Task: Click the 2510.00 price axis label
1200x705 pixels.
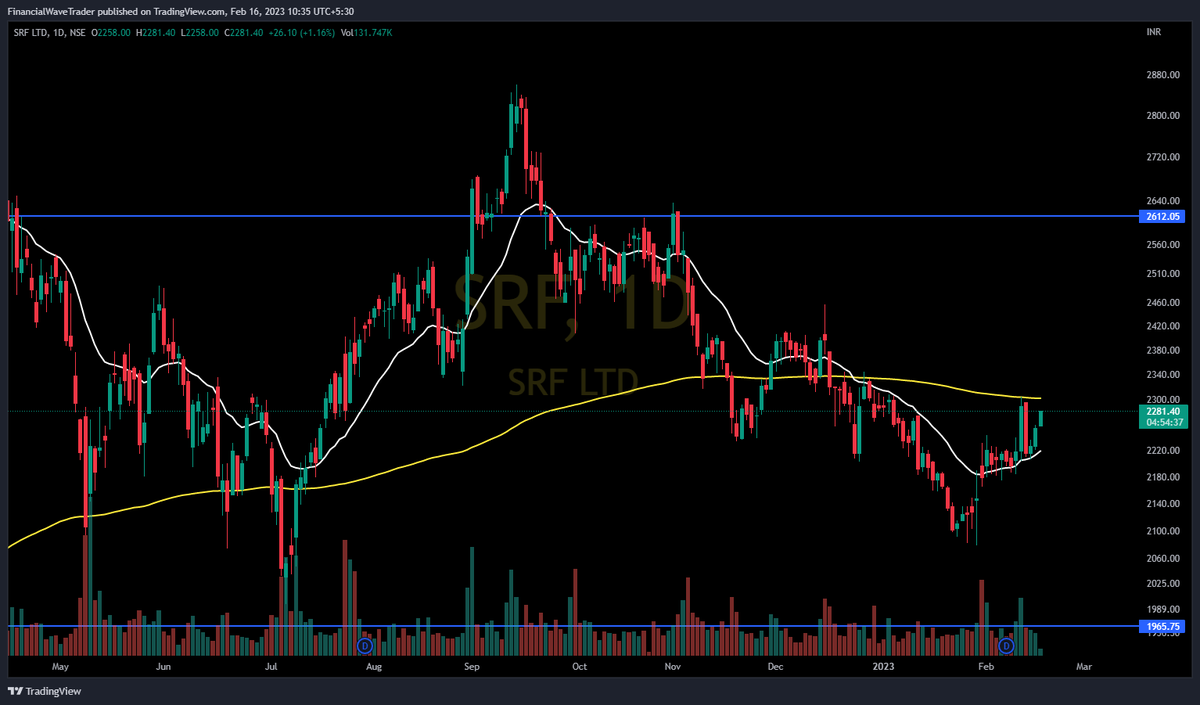Action: pyautogui.click(x=1164, y=273)
